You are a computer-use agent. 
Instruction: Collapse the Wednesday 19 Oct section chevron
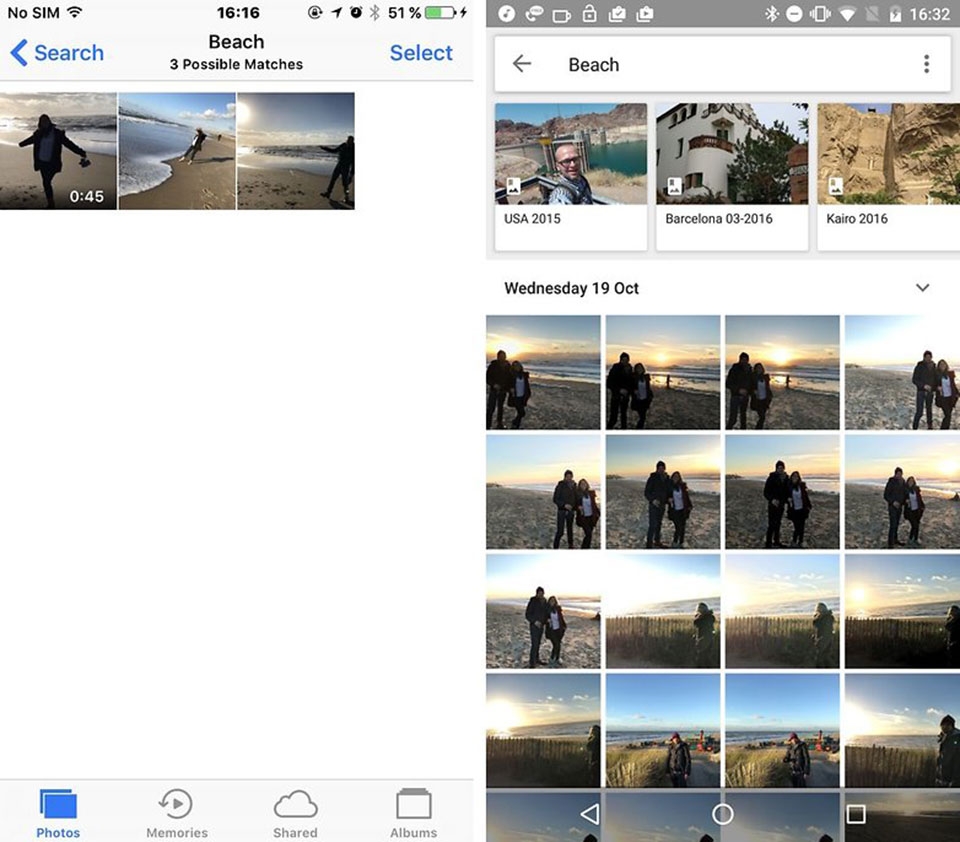click(x=923, y=288)
